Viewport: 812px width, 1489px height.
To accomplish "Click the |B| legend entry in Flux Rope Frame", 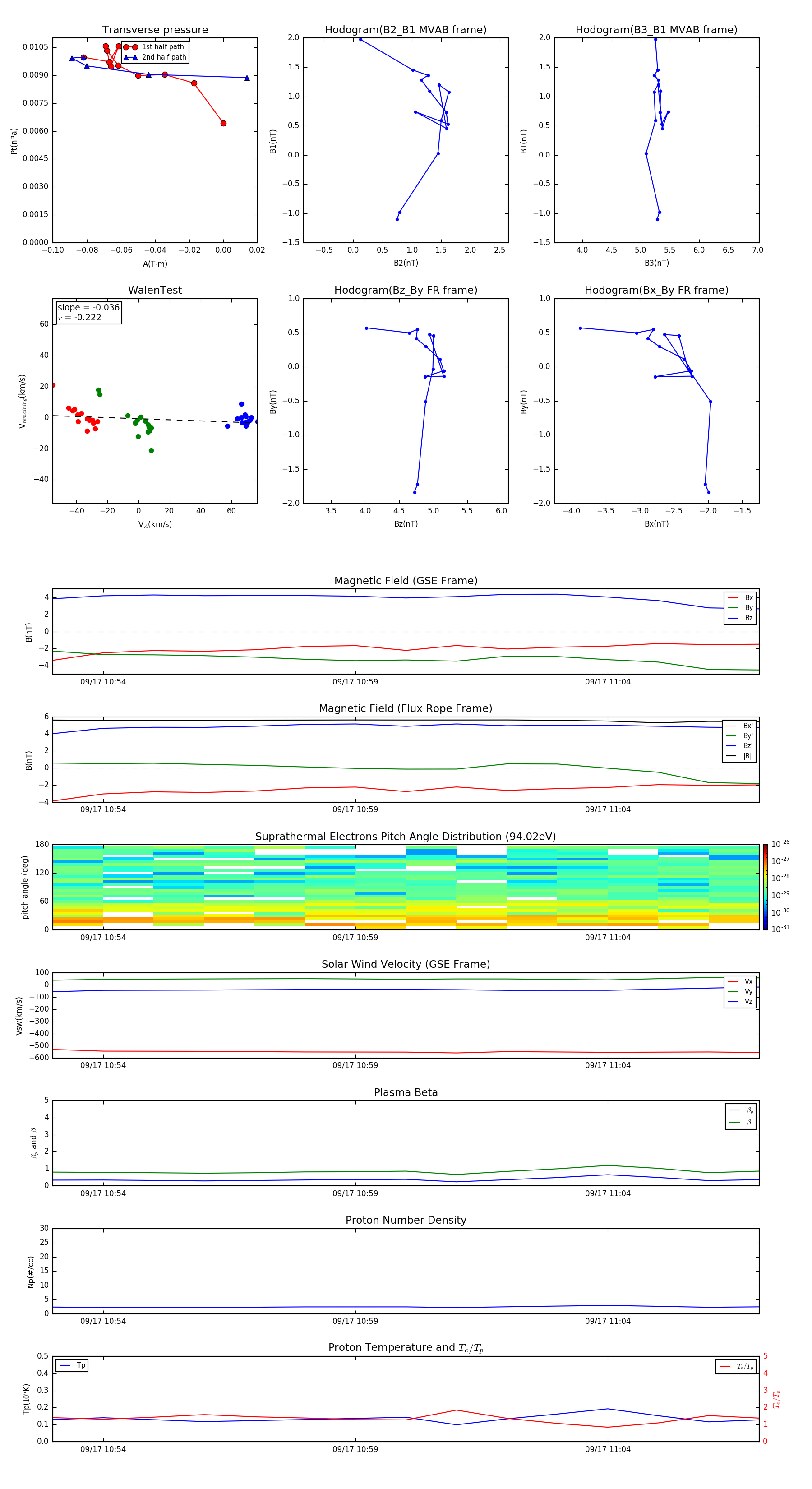I will point(739,756).
